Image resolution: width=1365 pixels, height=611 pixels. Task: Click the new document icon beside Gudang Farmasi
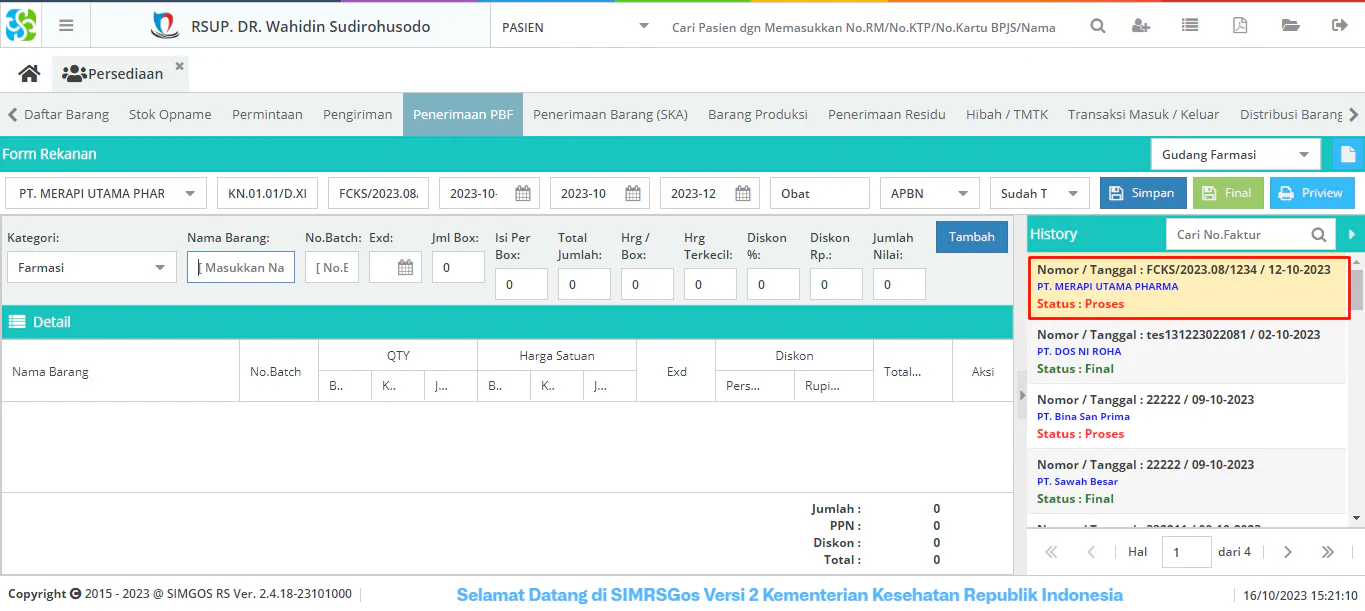coord(1348,155)
